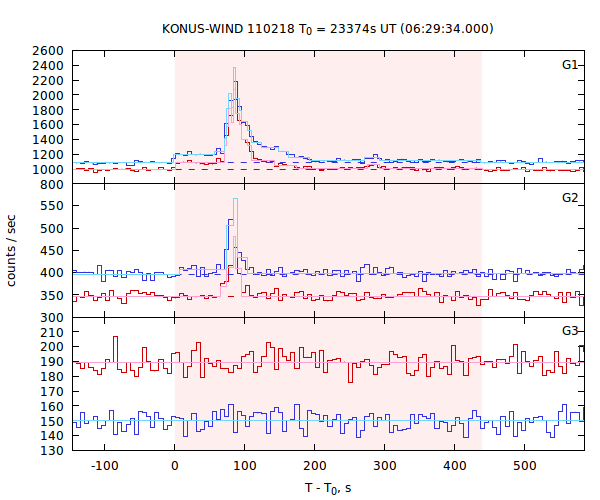This screenshot has height=500, width=600.
Task: Click G2 y-axis tick label 300
Action: tap(52, 318)
